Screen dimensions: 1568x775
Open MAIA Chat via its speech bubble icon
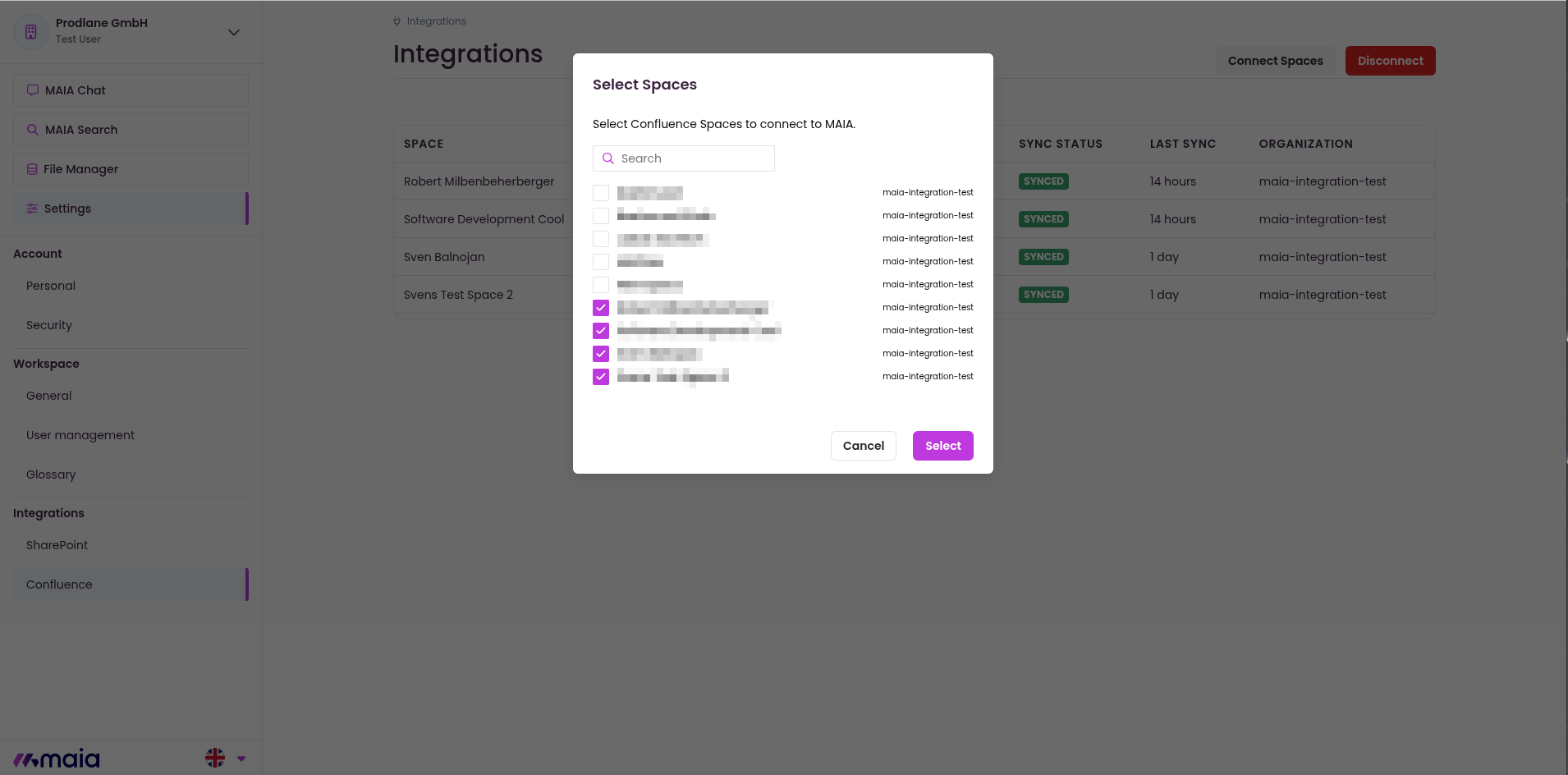tap(33, 90)
